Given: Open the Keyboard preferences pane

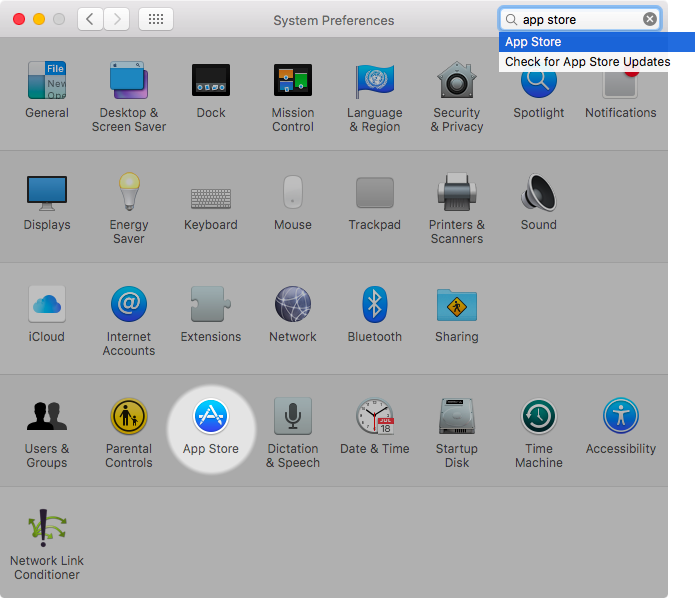Looking at the screenshot, I should [x=211, y=208].
